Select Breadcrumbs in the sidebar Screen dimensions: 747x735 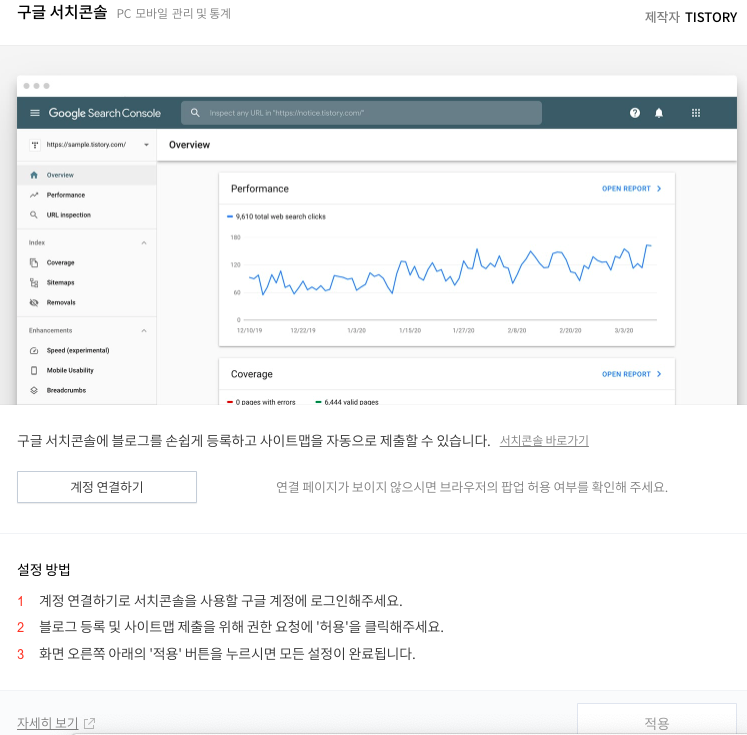click(x=86, y=391)
